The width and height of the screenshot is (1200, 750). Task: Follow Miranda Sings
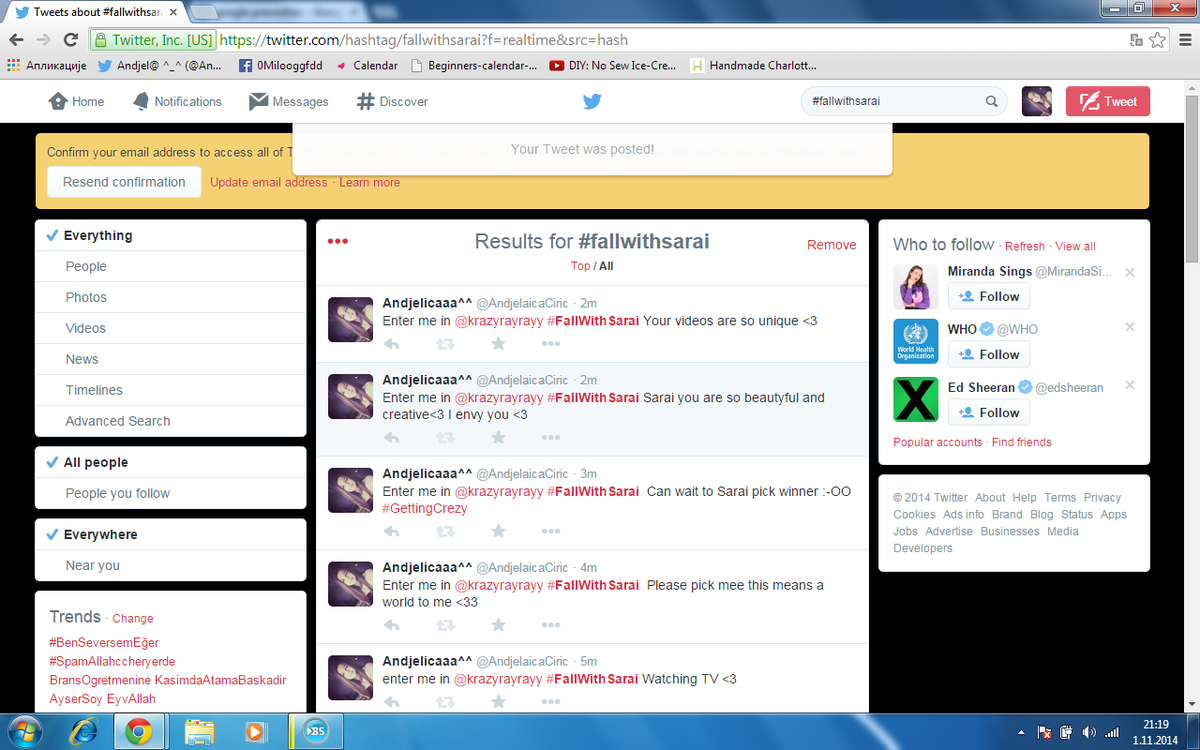click(989, 296)
